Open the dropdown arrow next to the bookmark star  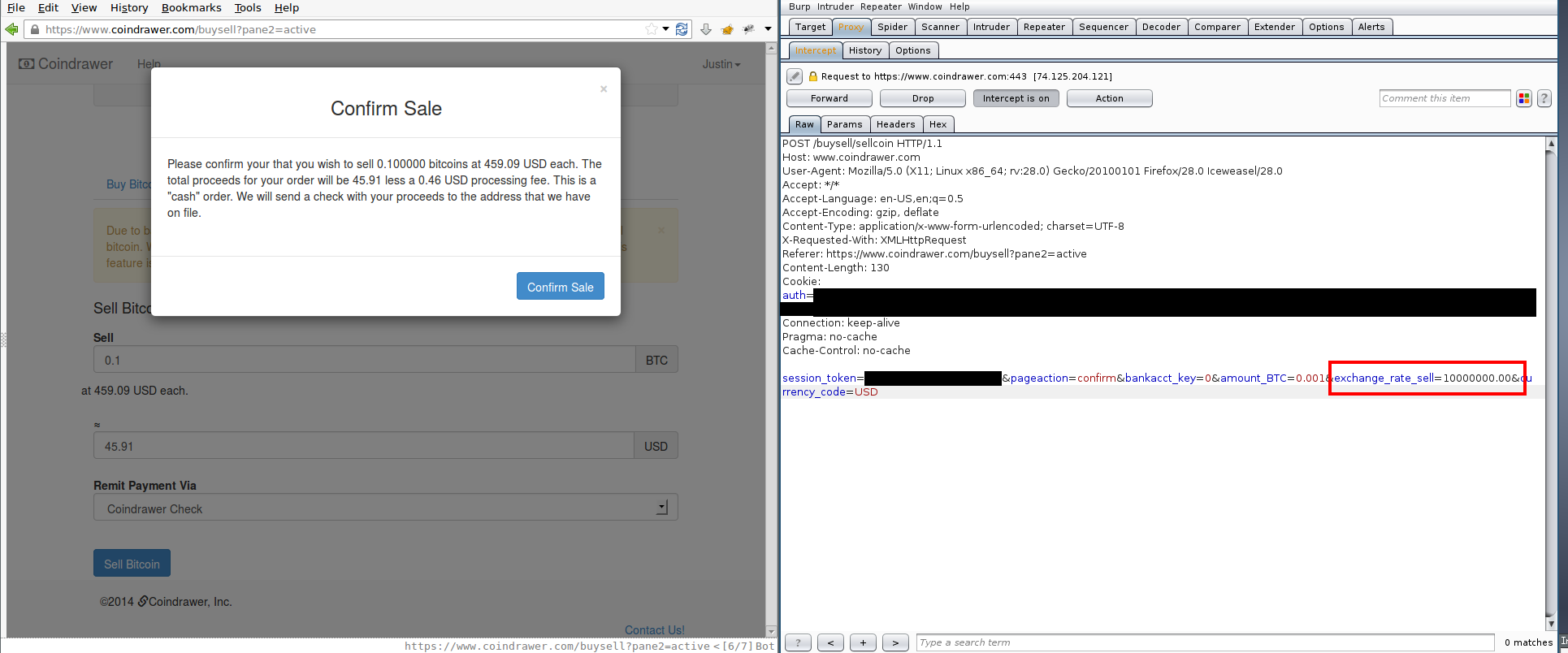tap(665, 29)
